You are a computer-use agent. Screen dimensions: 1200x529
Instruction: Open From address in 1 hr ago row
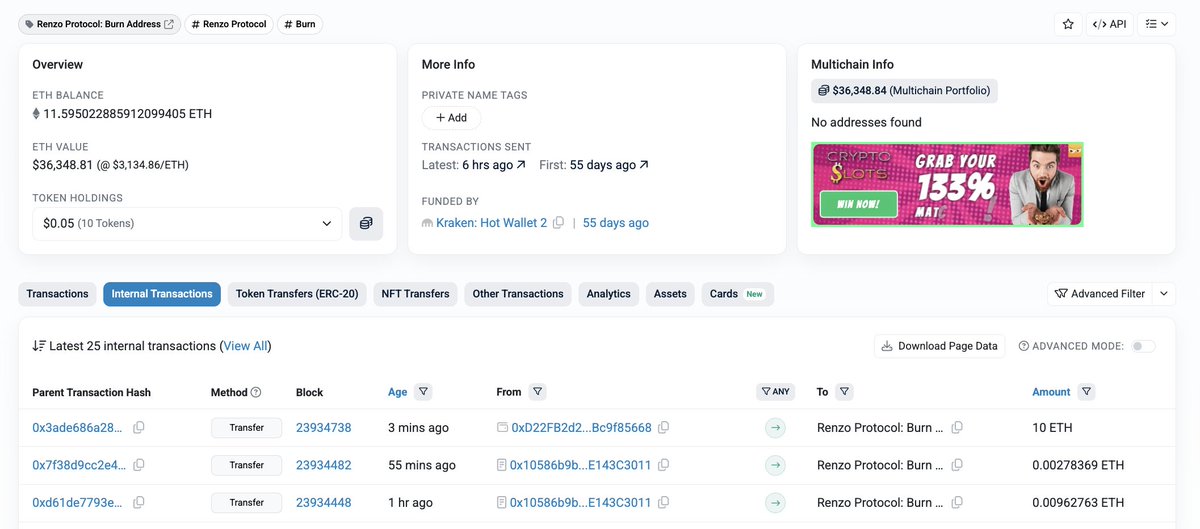tap(581, 503)
